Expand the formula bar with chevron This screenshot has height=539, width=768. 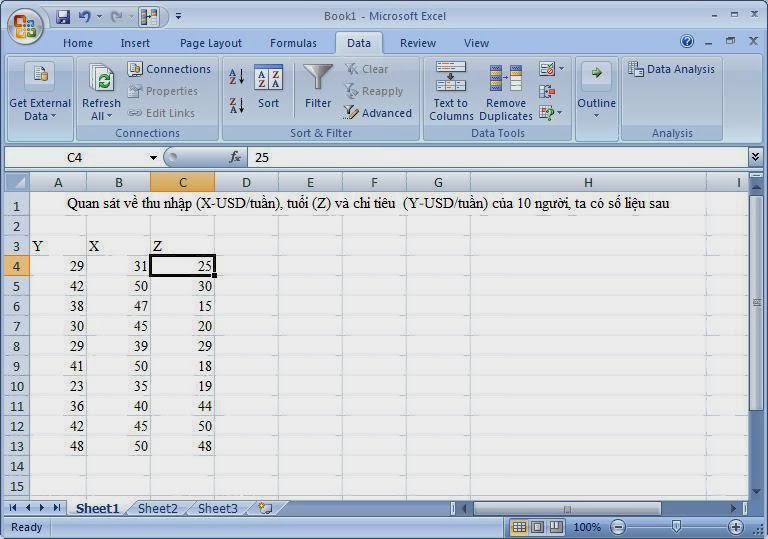(755, 157)
